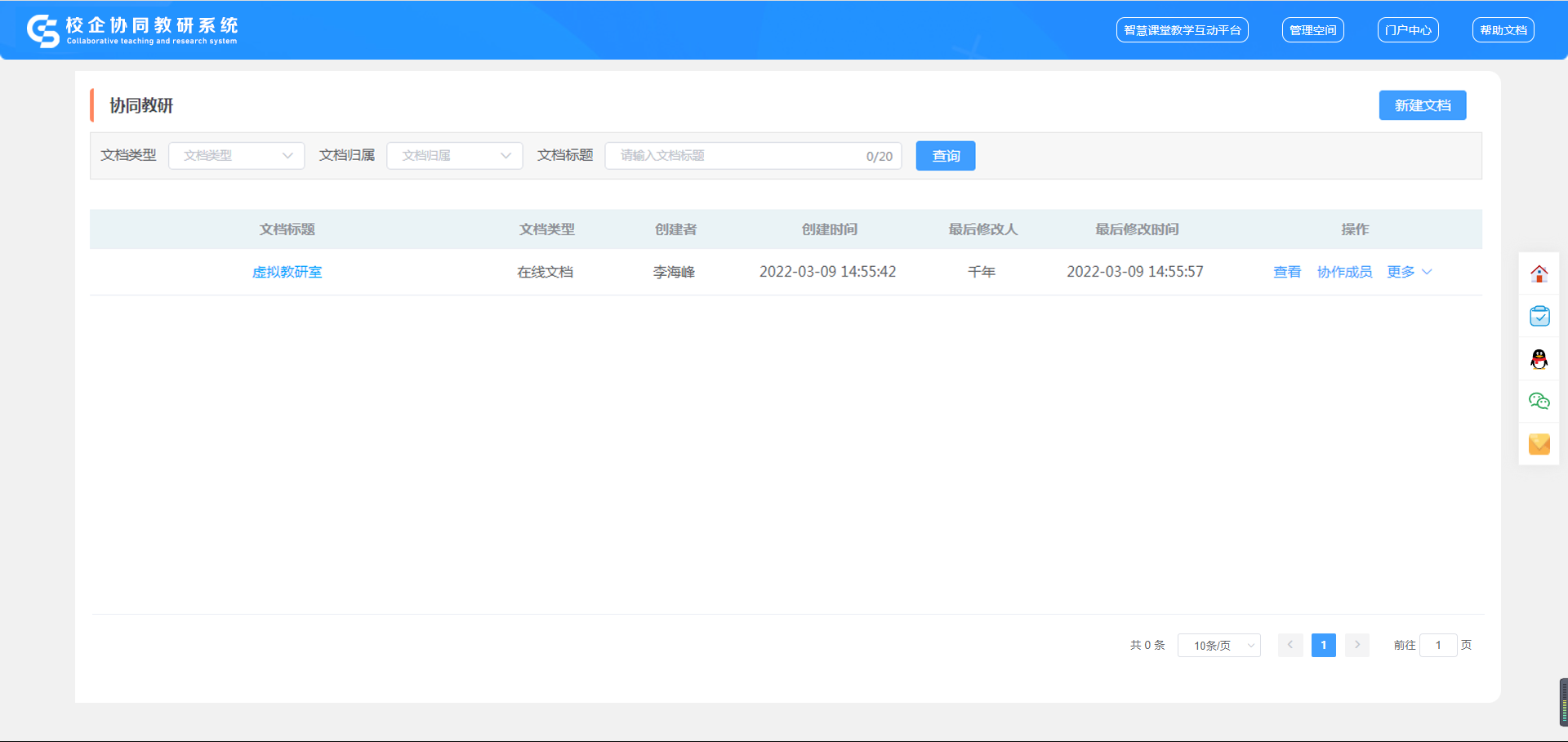1568x742 pixels.
Task: Open the clipboard checklist sidebar icon
Action: (x=1539, y=316)
